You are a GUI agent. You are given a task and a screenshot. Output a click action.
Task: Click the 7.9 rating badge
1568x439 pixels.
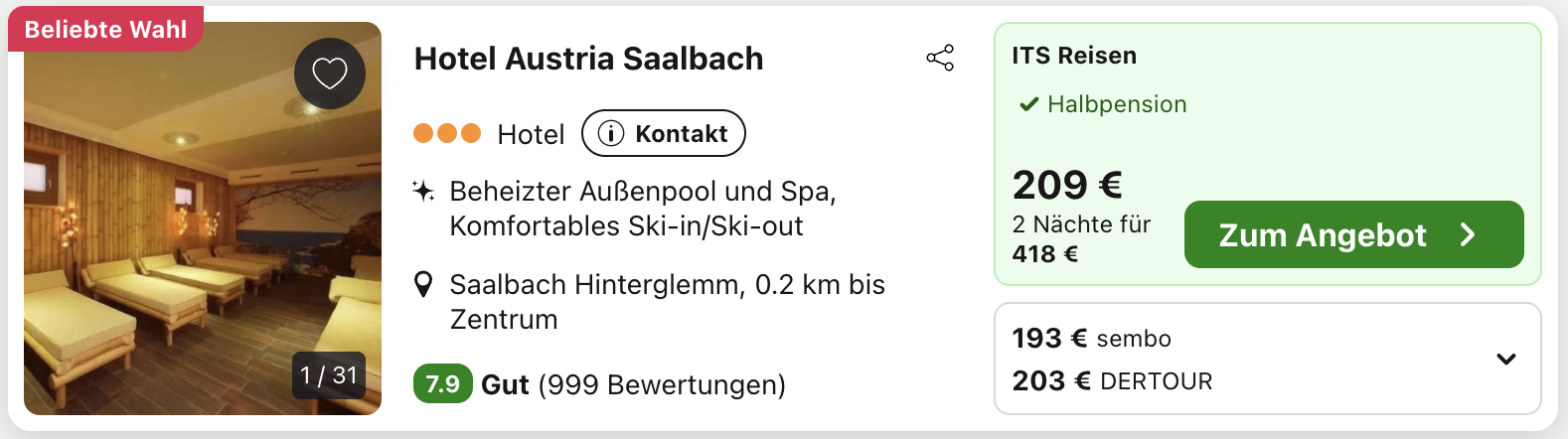(x=443, y=384)
